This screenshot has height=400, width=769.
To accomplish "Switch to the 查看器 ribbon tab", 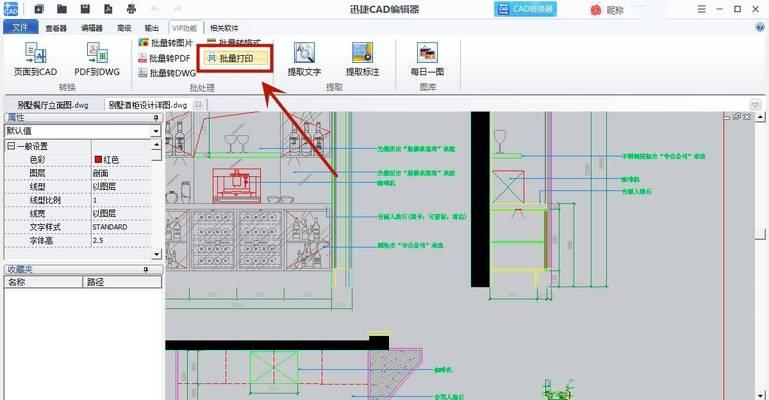I will [x=56, y=28].
